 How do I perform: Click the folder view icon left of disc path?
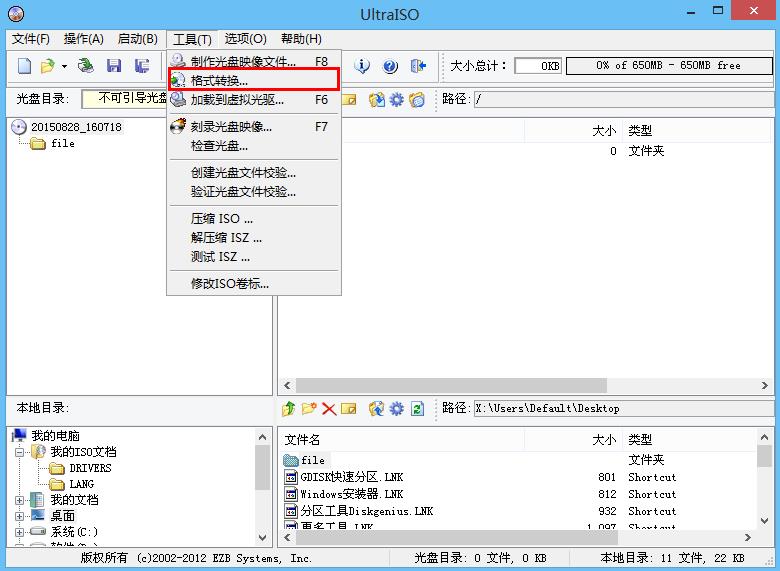(x=417, y=99)
